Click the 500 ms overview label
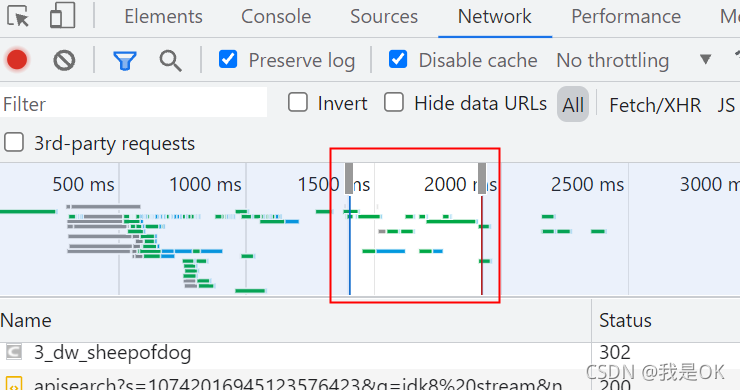The image size is (740, 390). (x=84, y=184)
